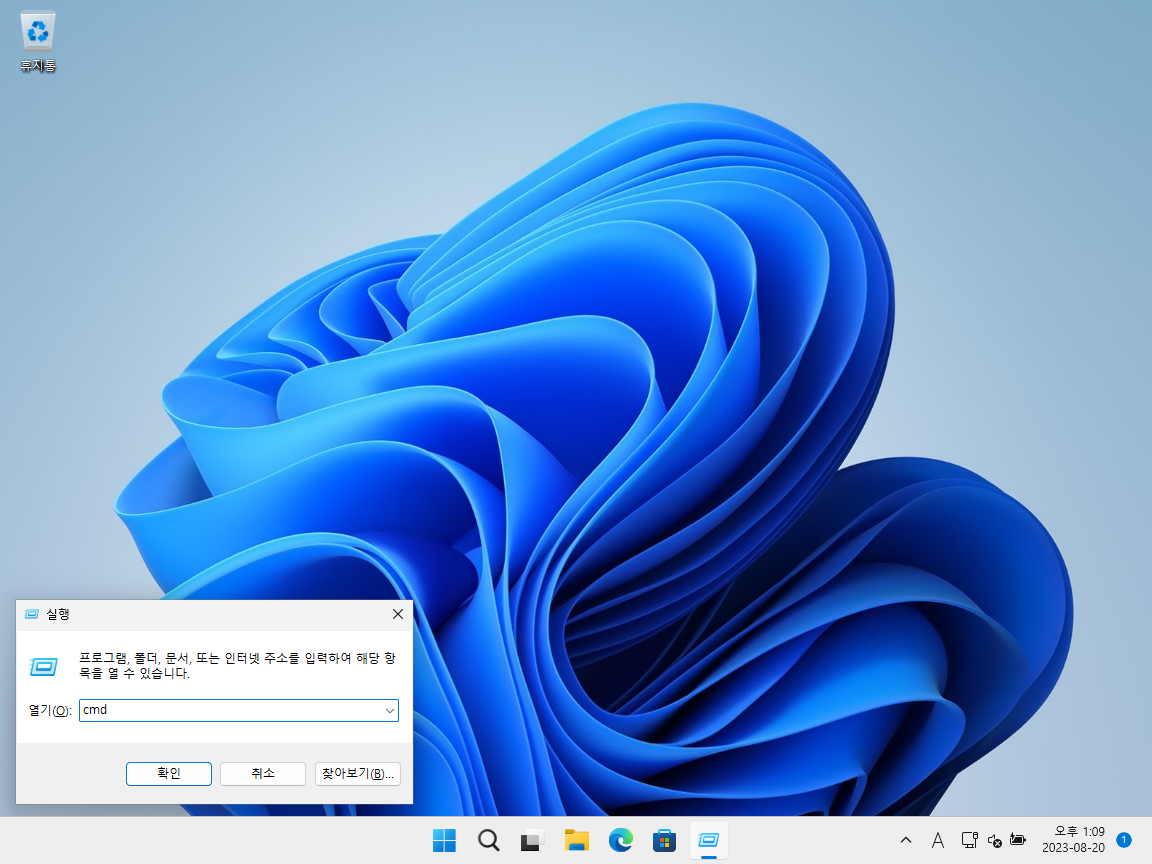1152x864 pixels.
Task: Open Microsoft Store from taskbar
Action: click(664, 840)
